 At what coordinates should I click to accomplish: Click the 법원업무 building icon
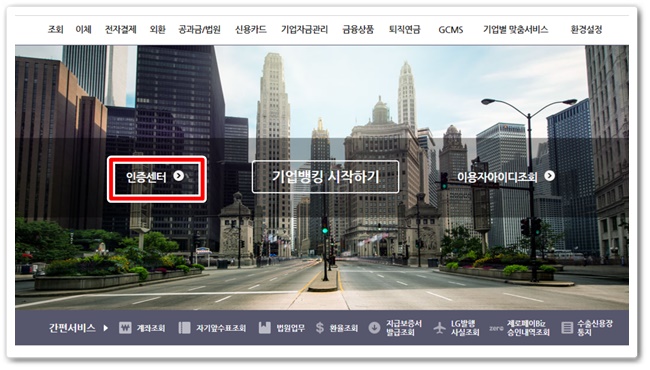point(264,328)
